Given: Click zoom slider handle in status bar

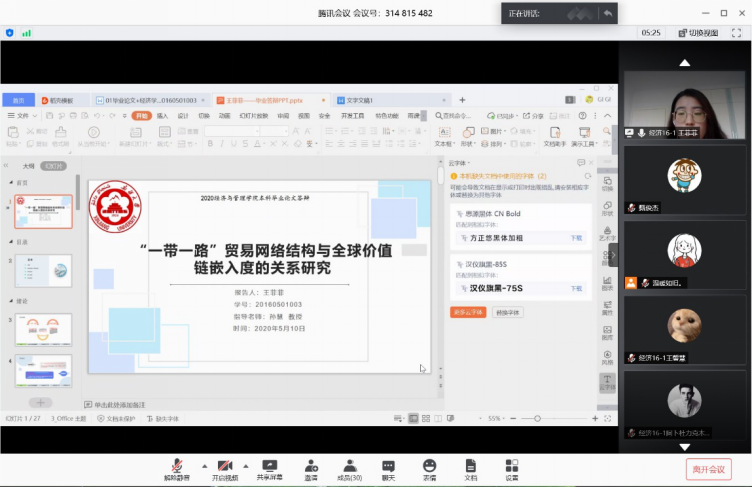Looking at the screenshot, I should coord(537,418).
